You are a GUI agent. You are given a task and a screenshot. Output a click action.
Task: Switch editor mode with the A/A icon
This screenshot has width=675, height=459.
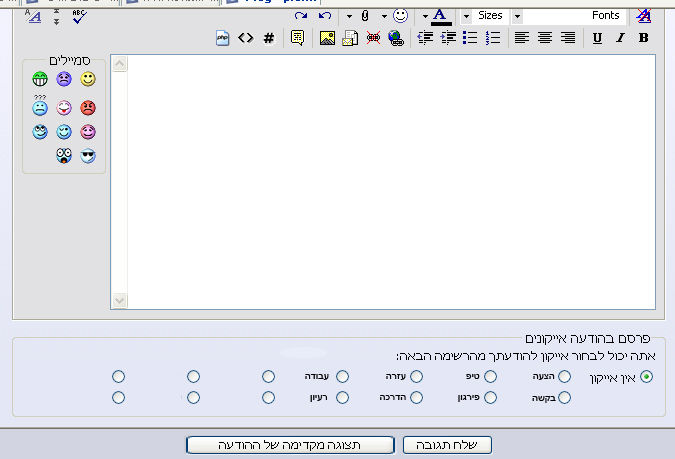point(33,16)
